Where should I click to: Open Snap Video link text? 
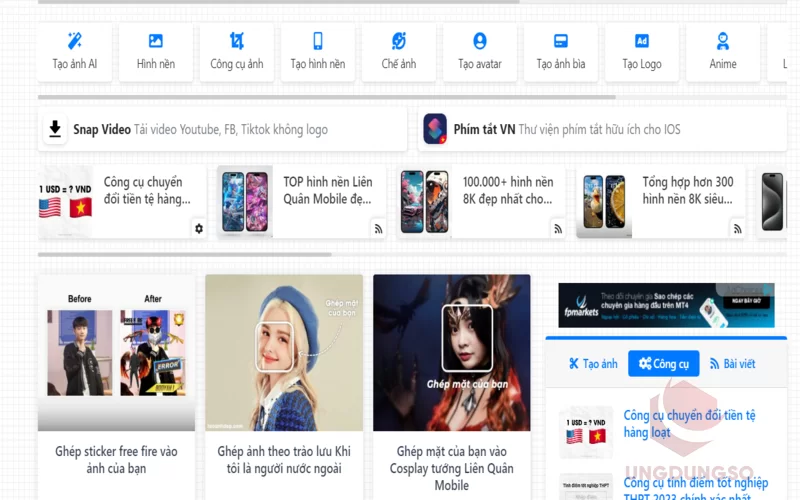point(201,130)
